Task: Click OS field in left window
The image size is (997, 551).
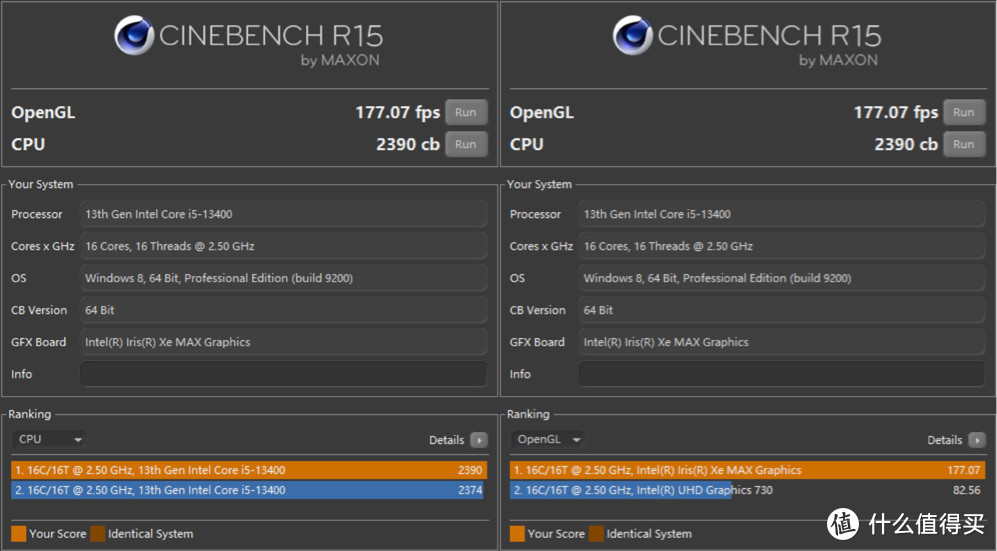Action: (284, 278)
